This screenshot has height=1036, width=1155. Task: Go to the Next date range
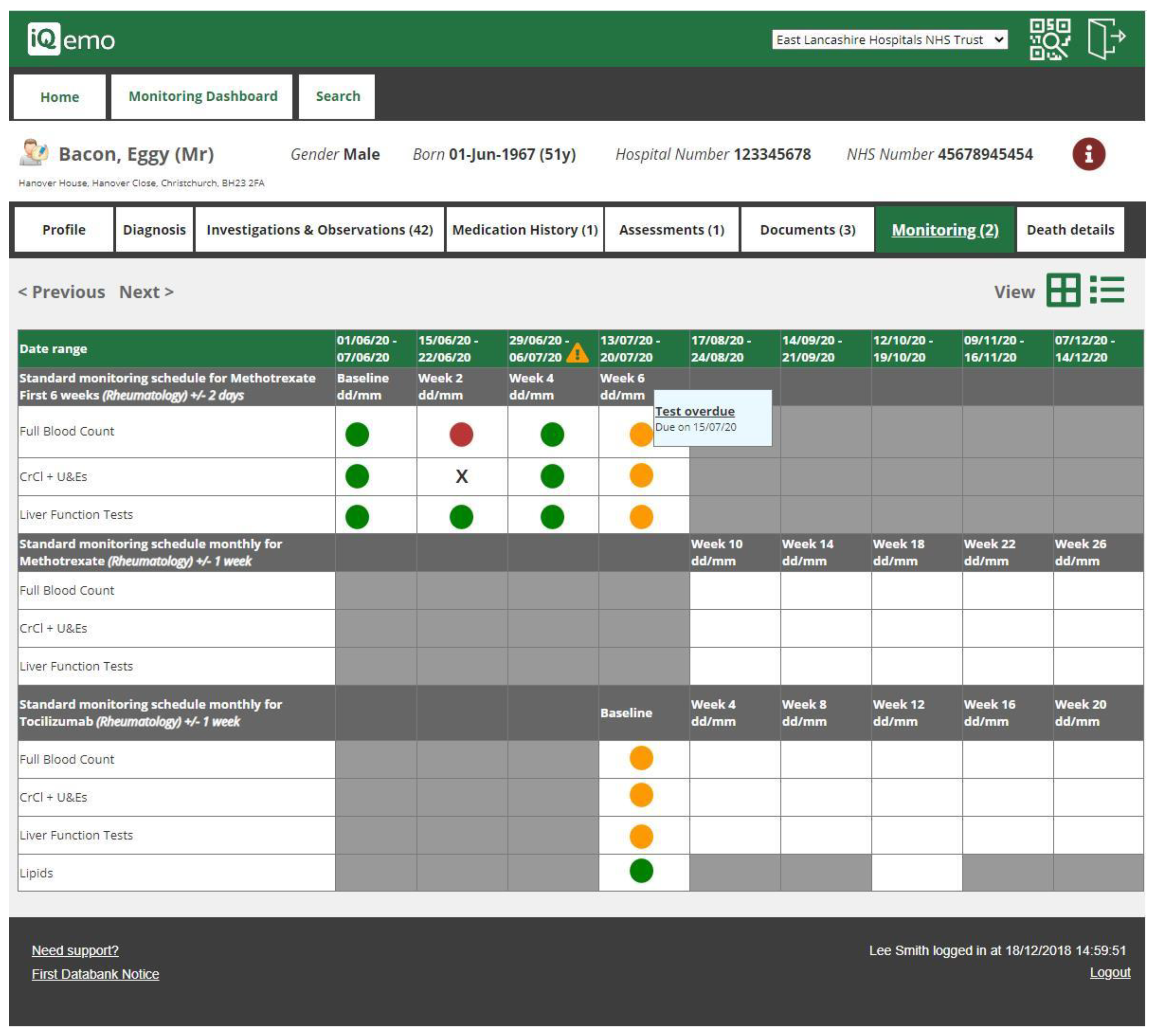pos(146,292)
